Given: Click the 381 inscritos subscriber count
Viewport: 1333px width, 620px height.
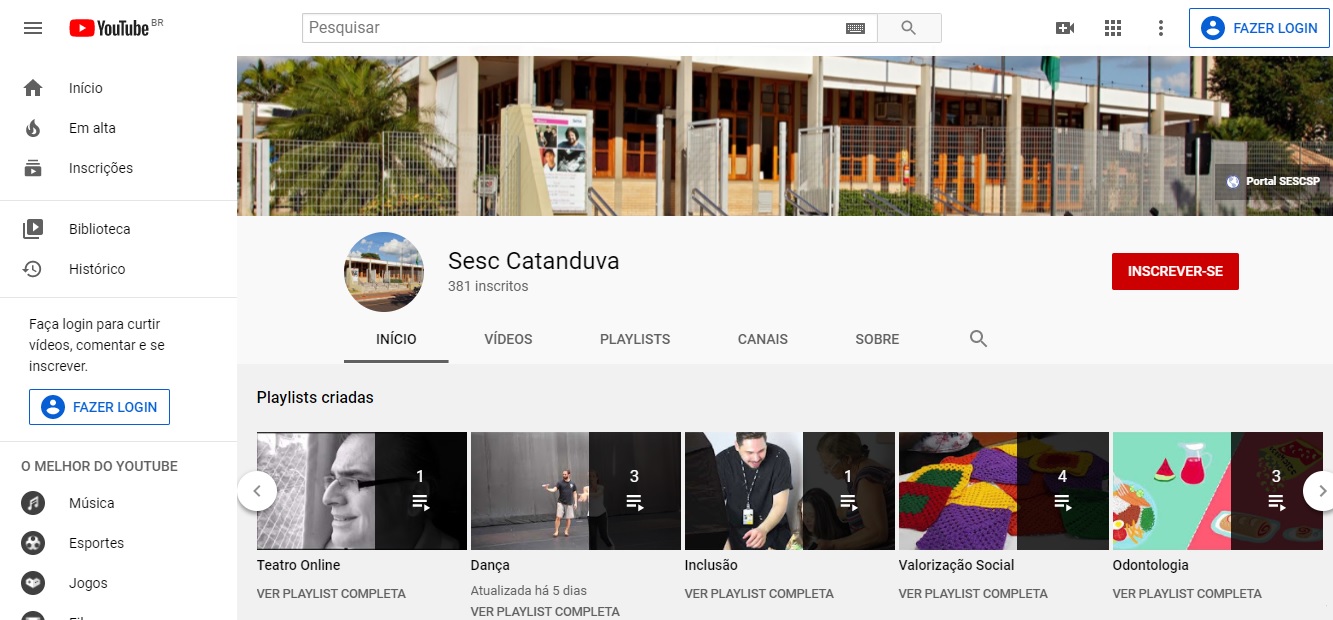Looking at the screenshot, I should click(x=488, y=286).
